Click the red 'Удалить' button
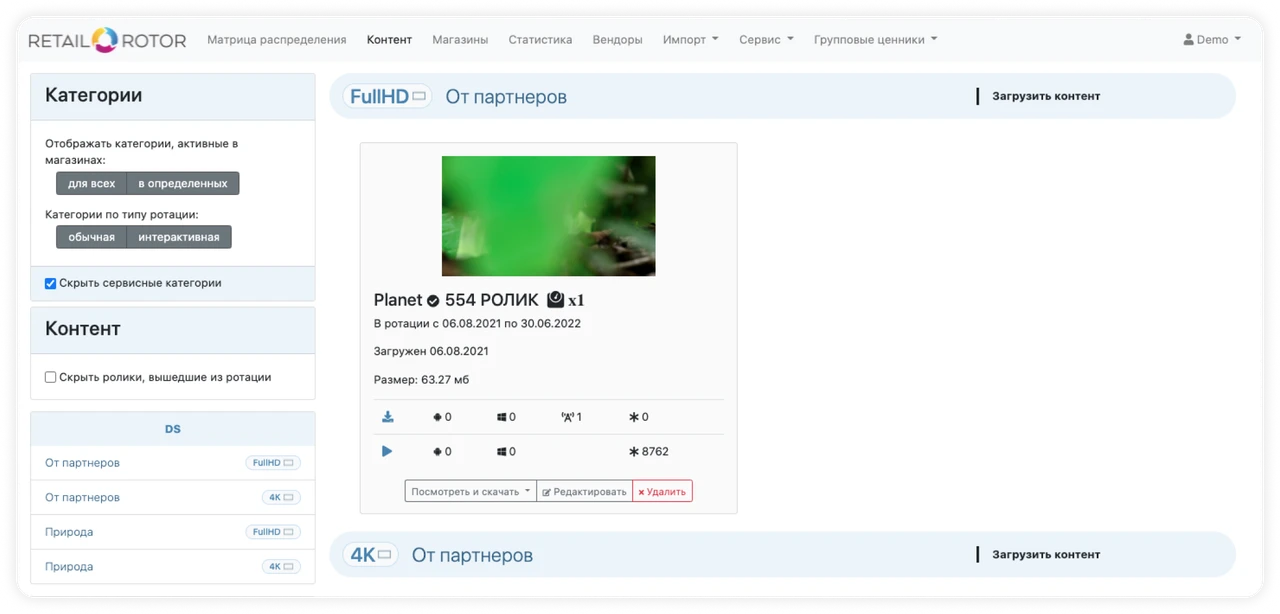The height and width of the screenshot is (614, 1280). (662, 491)
